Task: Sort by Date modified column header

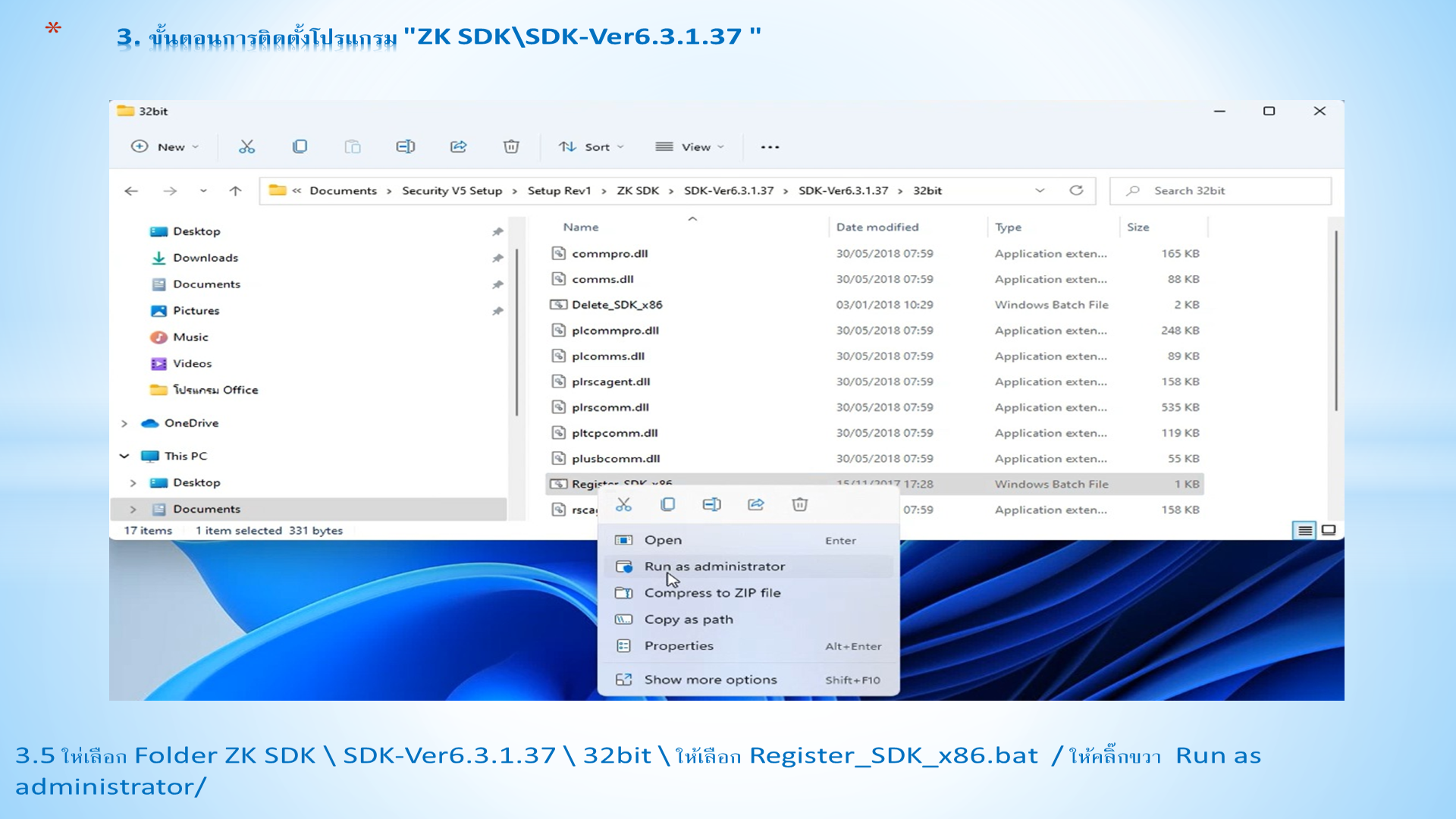Action: [877, 227]
